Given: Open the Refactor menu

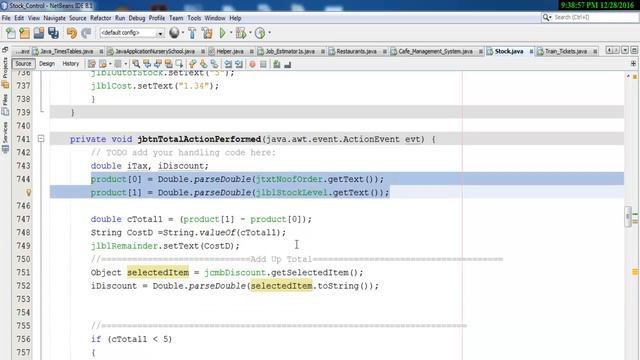Looking at the screenshot, I should (100, 18).
